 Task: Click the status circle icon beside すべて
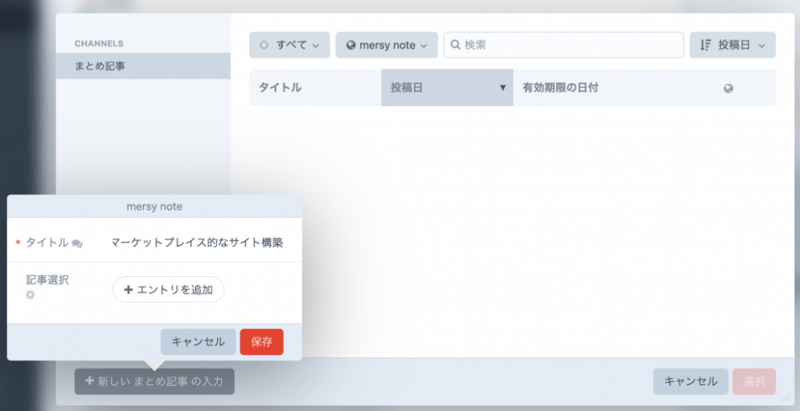tap(264, 45)
